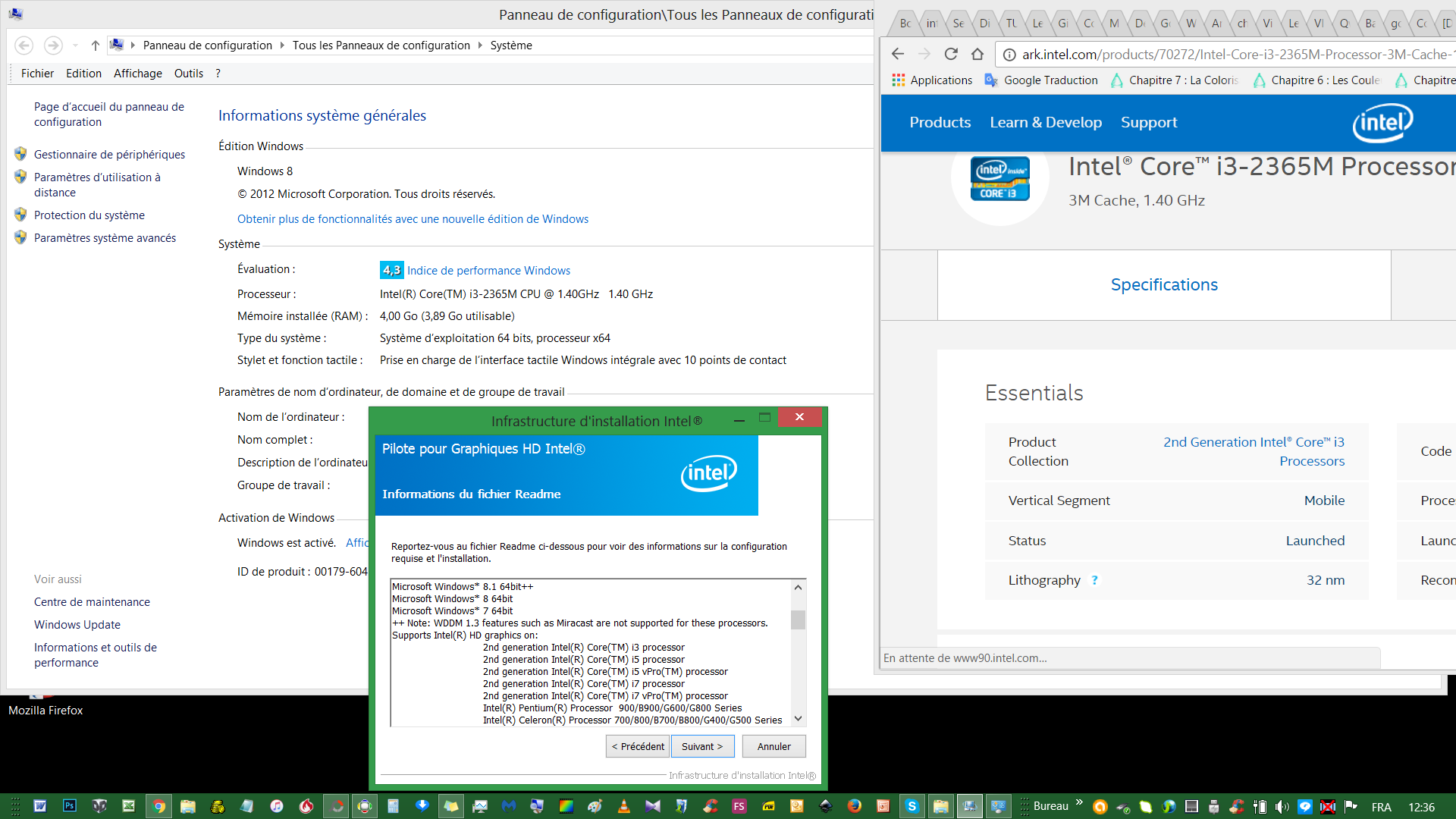Reload the Intel ARK page

point(951,54)
